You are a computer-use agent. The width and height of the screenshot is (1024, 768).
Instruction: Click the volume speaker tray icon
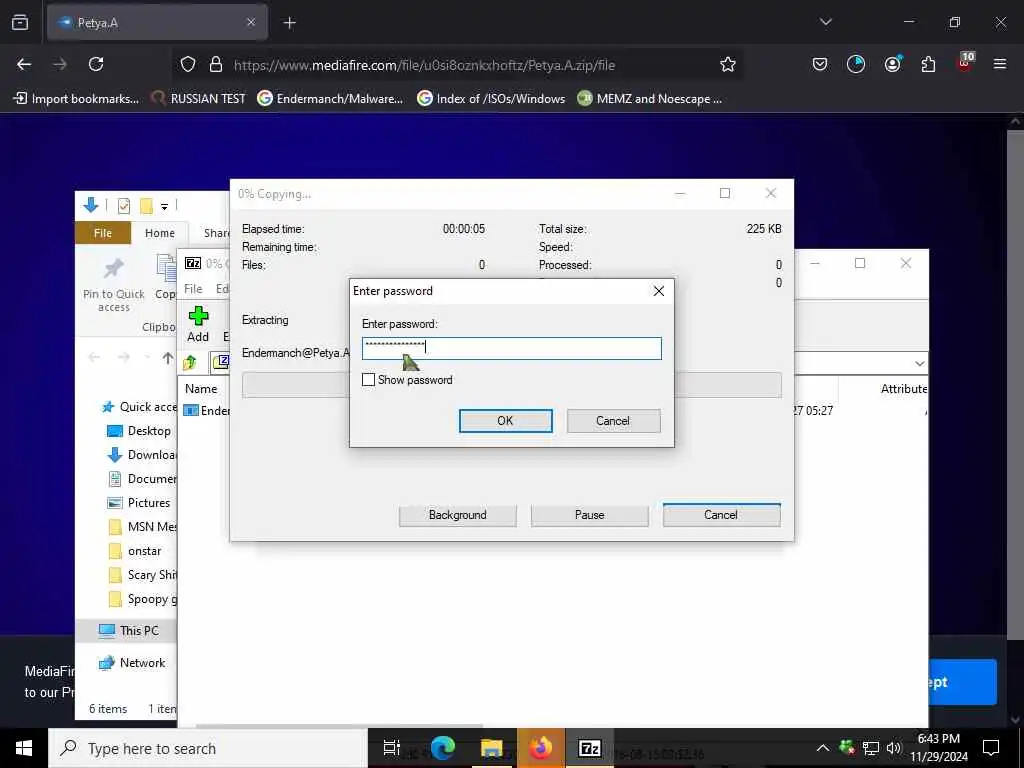click(x=894, y=748)
